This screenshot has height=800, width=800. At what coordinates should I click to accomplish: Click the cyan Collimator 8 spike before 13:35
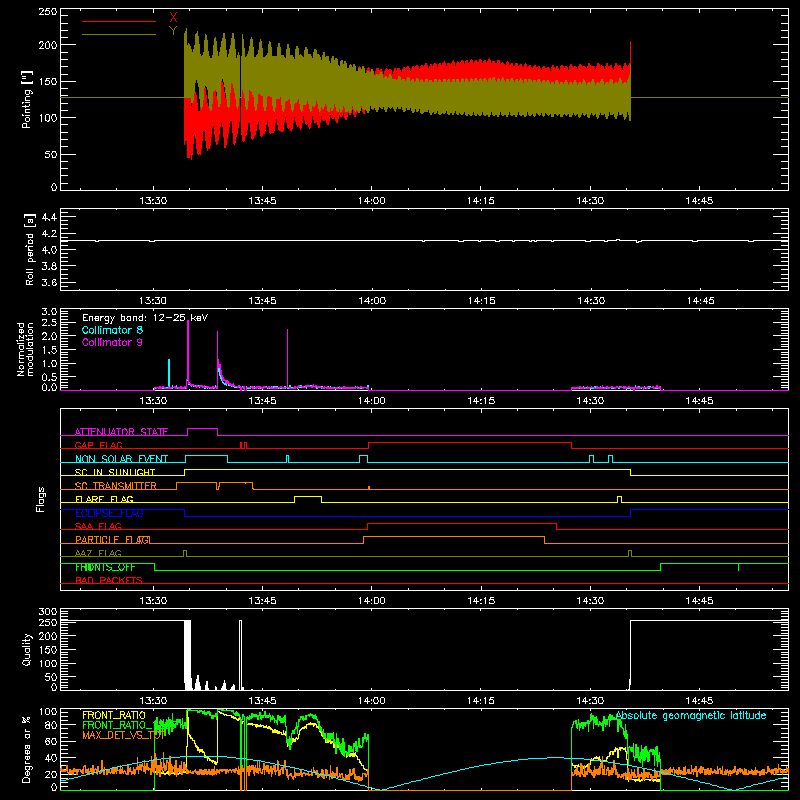tap(169, 373)
